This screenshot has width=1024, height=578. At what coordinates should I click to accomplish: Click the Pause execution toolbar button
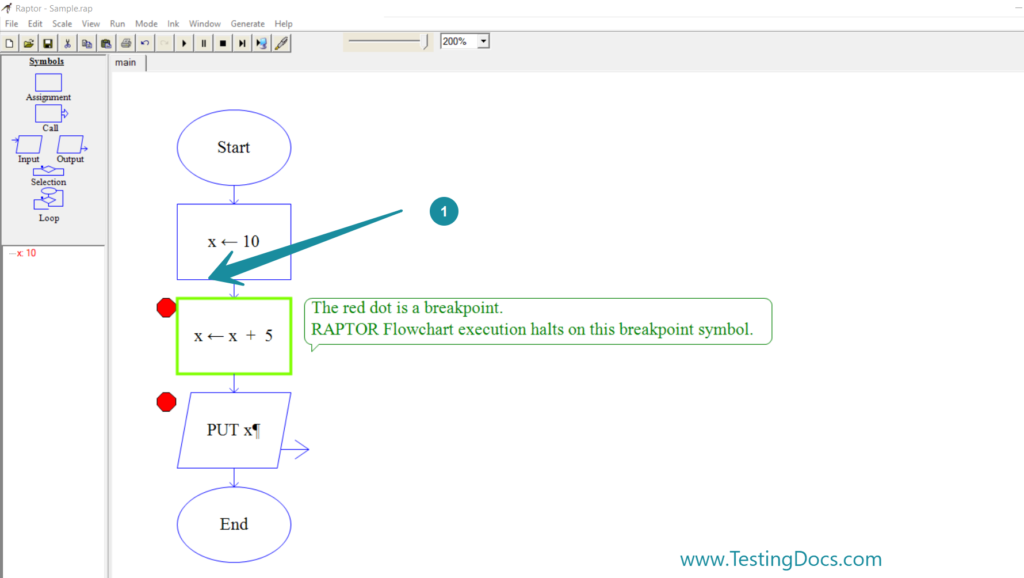pyautogui.click(x=204, y=42)
